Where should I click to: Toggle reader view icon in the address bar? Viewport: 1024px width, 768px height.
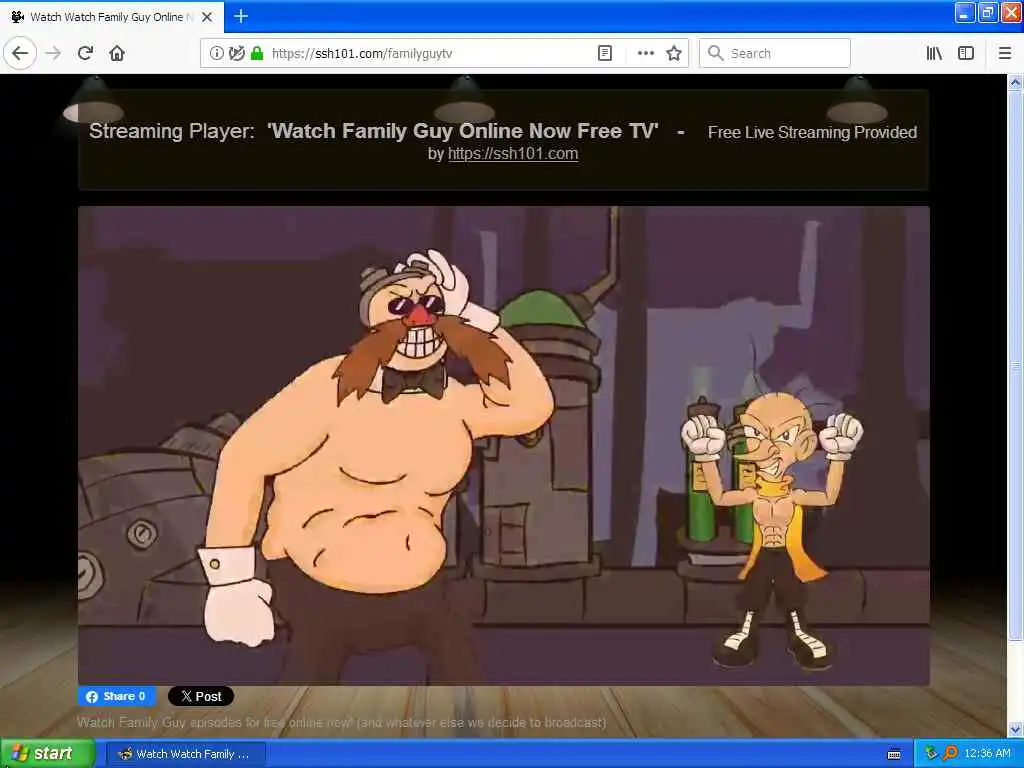605,53
